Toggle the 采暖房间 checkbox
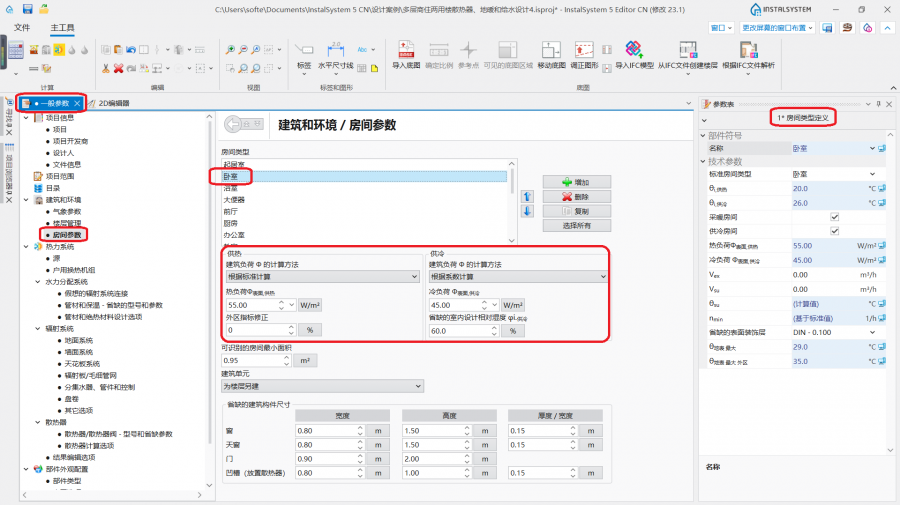Viewport: 900px width, 505px height. click(834, 216)
